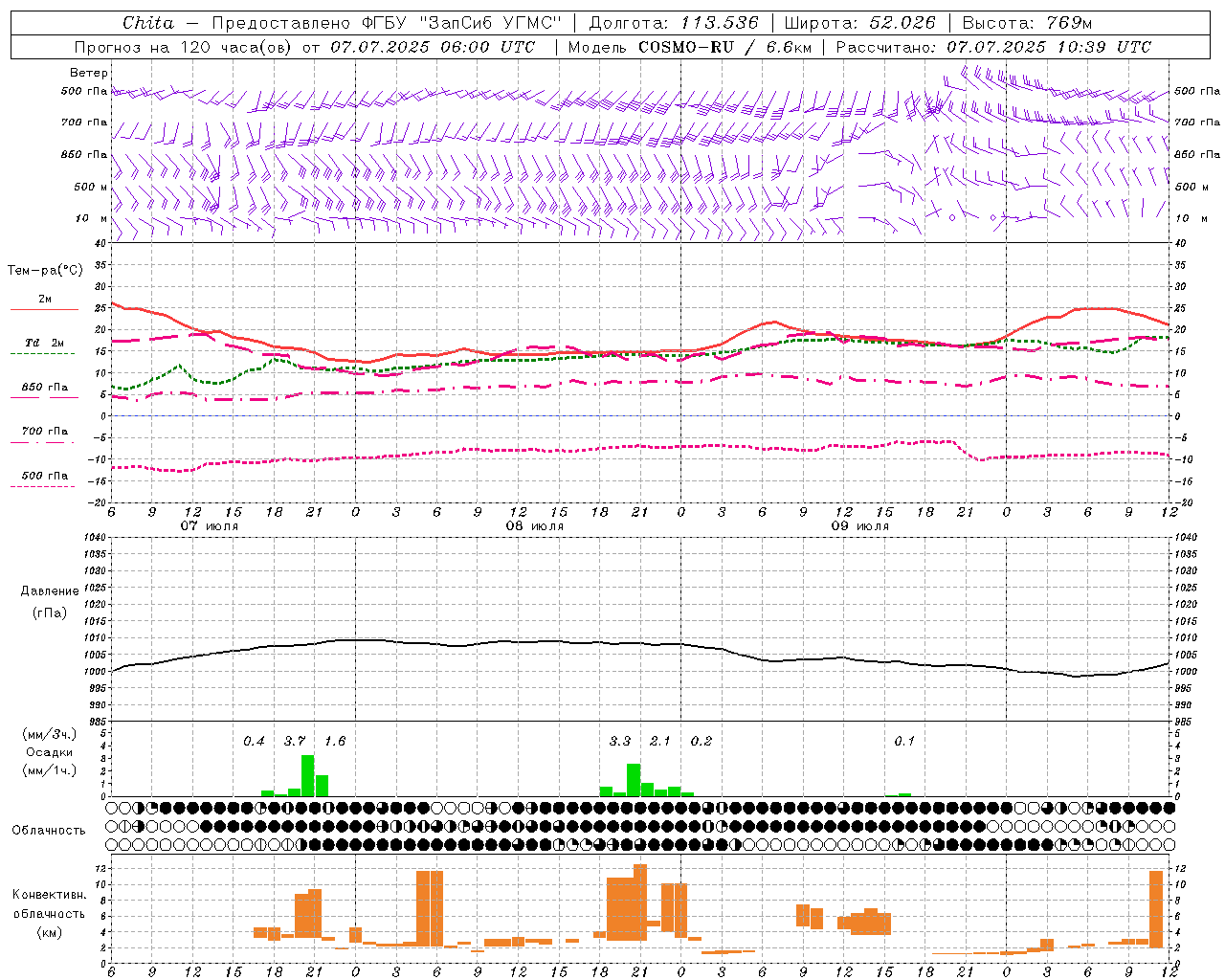Click the "Td 2м" dew point legend entry
1225x980 pixels.
tap(44, 343)
